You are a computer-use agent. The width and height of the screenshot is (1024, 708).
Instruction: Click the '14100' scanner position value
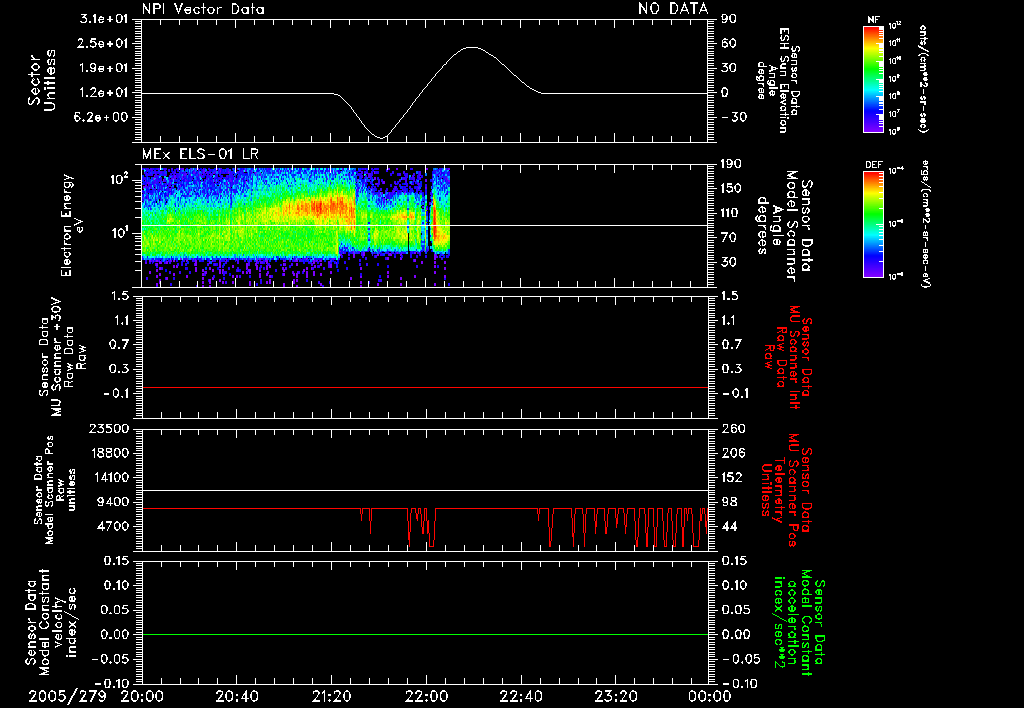click(113, 477)
